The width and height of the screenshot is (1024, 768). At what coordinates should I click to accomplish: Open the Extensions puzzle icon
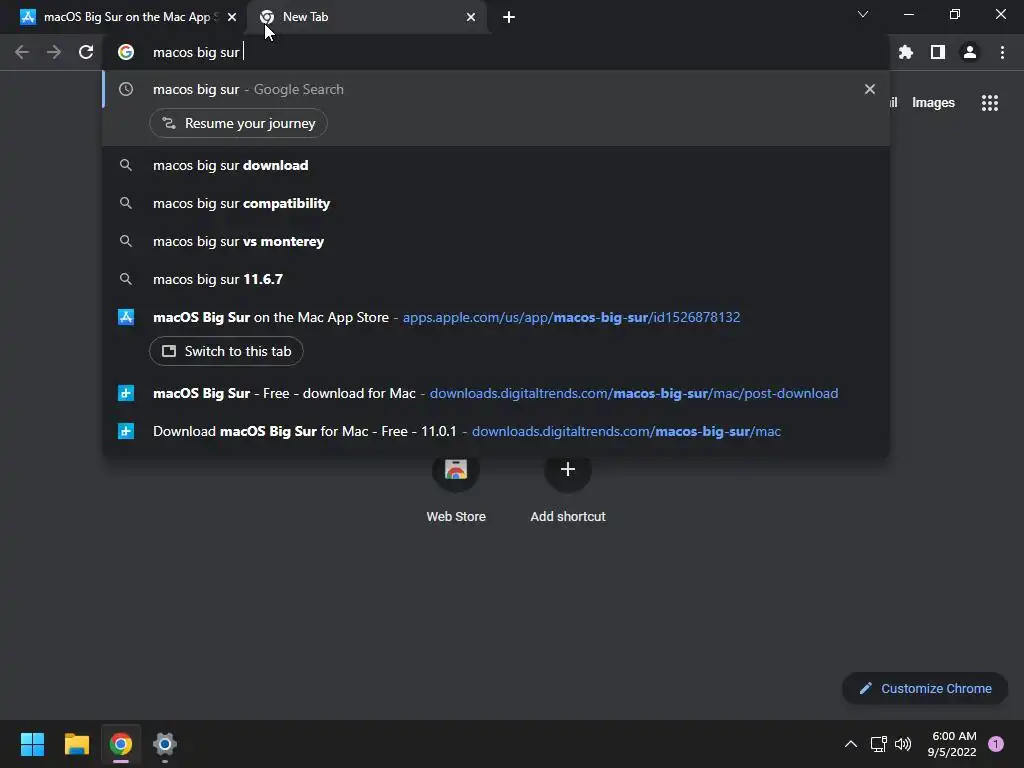[x=905, y=52]
